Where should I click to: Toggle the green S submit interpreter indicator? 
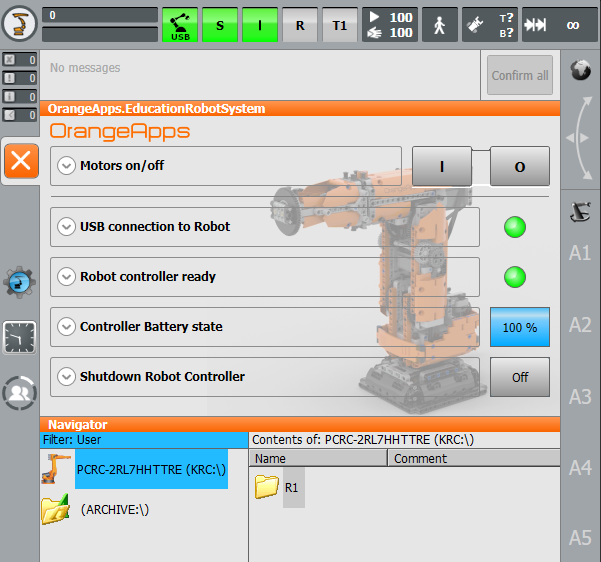[220, 25]
